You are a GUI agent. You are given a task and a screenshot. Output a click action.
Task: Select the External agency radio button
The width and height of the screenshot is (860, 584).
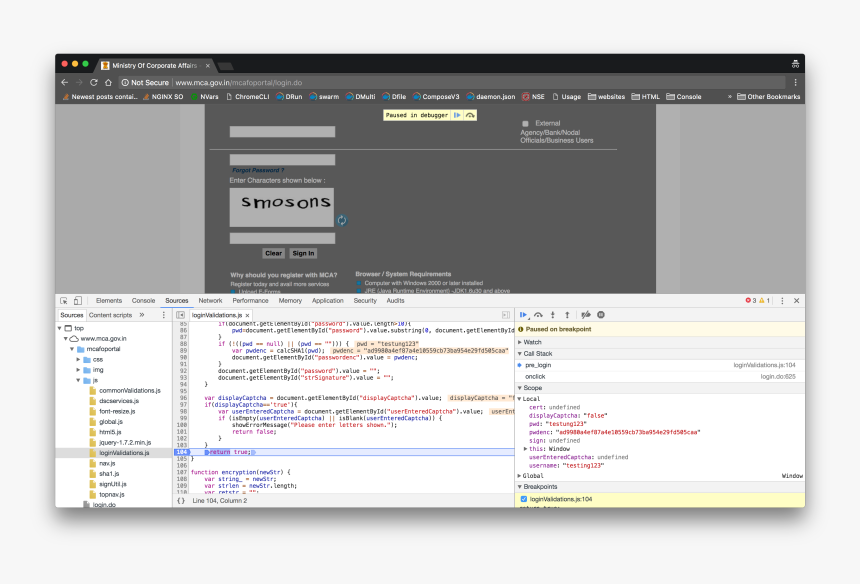point(525,123)
